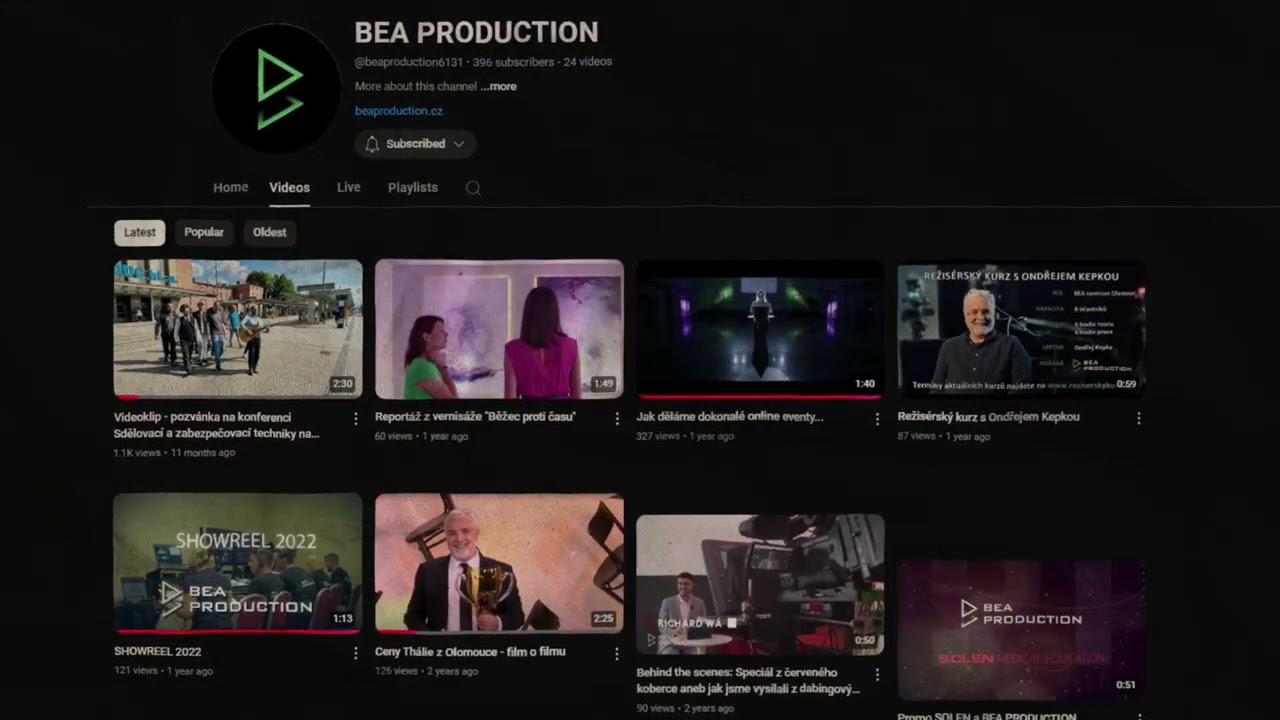Click the SHOWREEL 2022 video title
The image size is (1280, 720).
(158, 651)
